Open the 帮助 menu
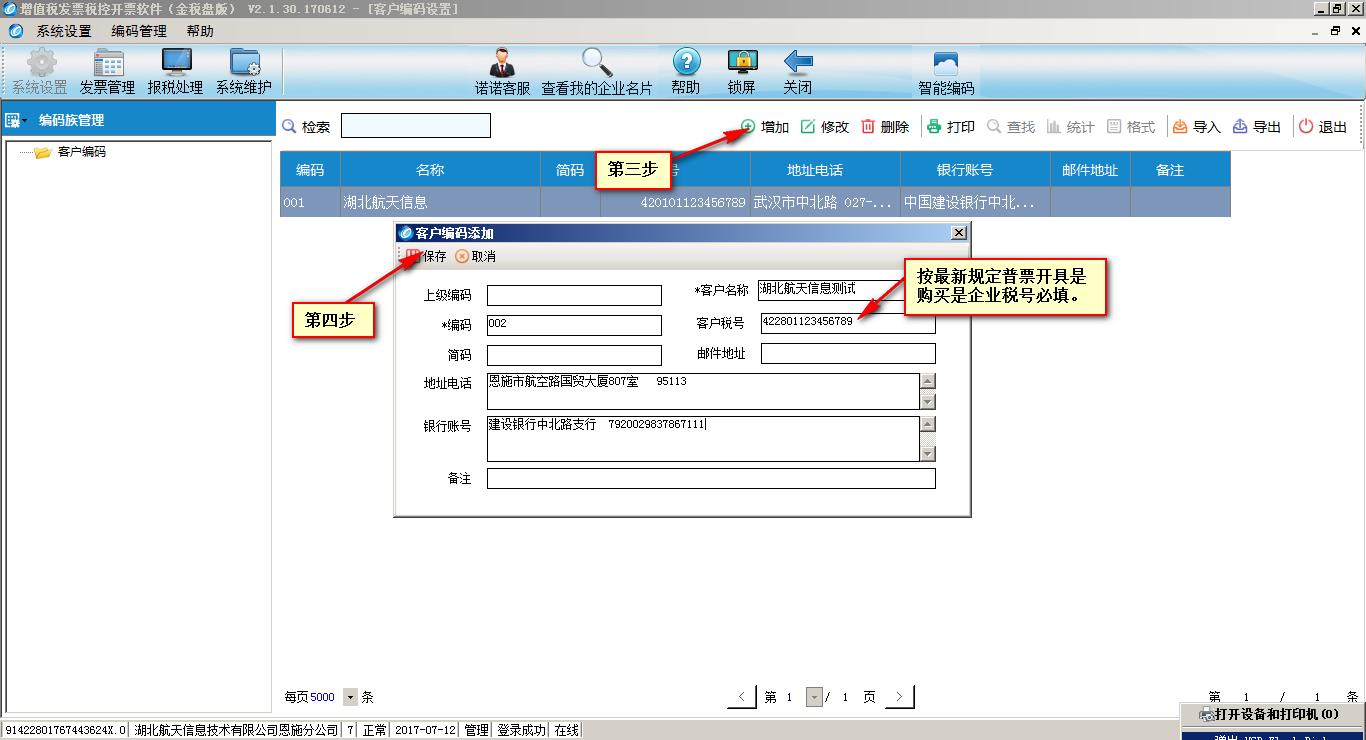 tap(197, 31)
